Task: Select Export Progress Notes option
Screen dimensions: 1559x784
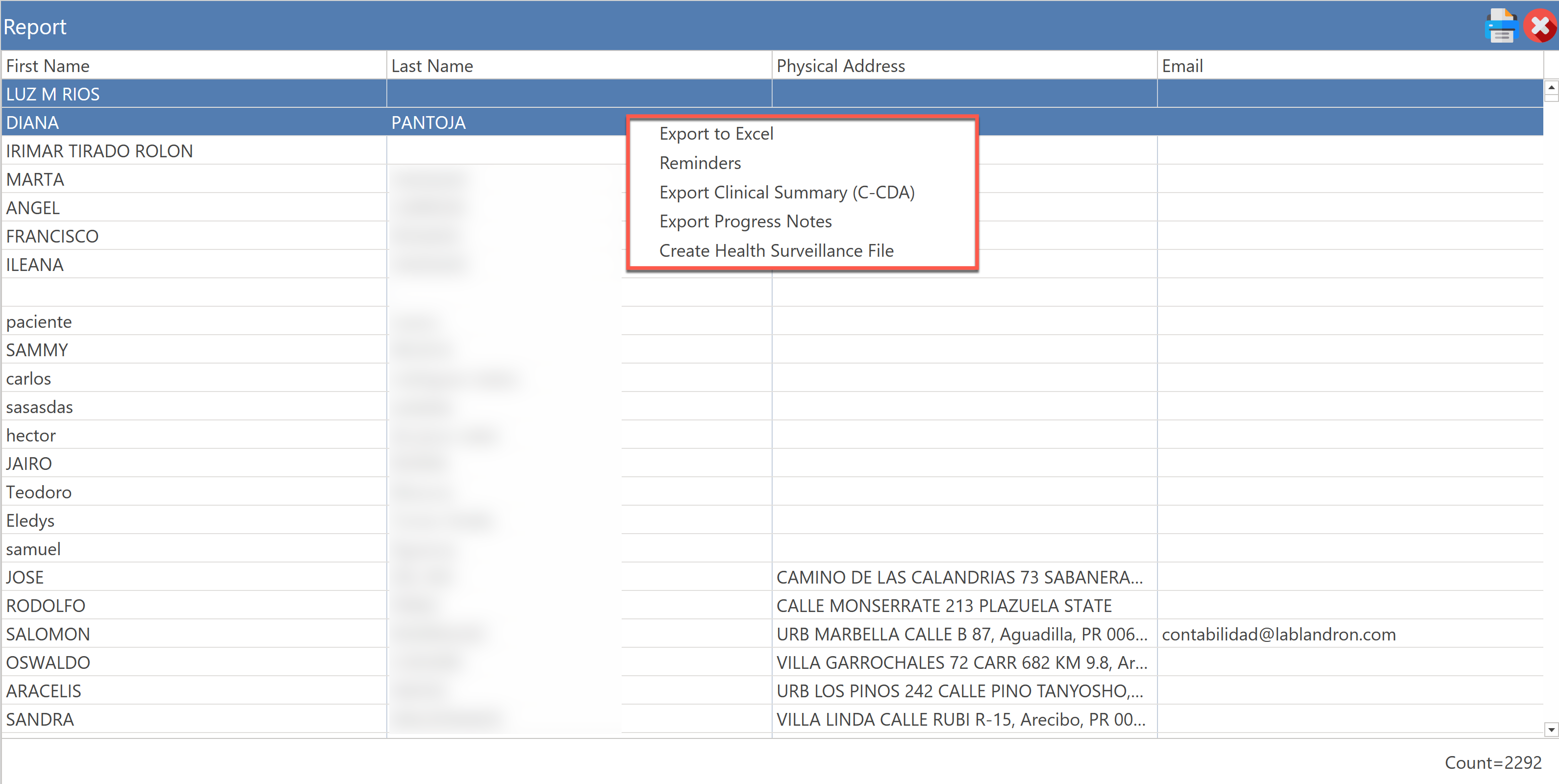Action: [x=745, y=221]
